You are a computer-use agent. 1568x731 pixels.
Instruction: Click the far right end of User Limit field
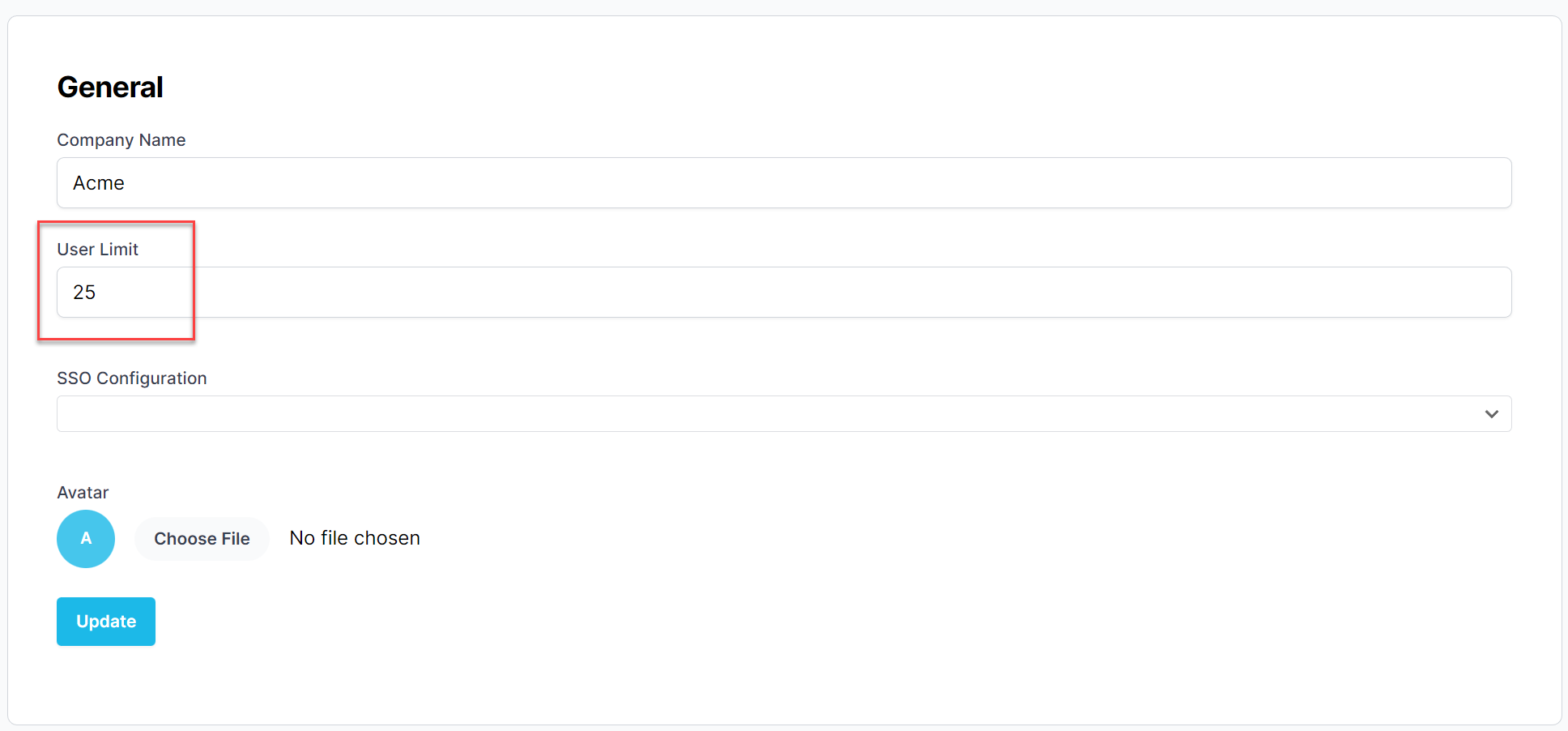[x=1490, y=293]
